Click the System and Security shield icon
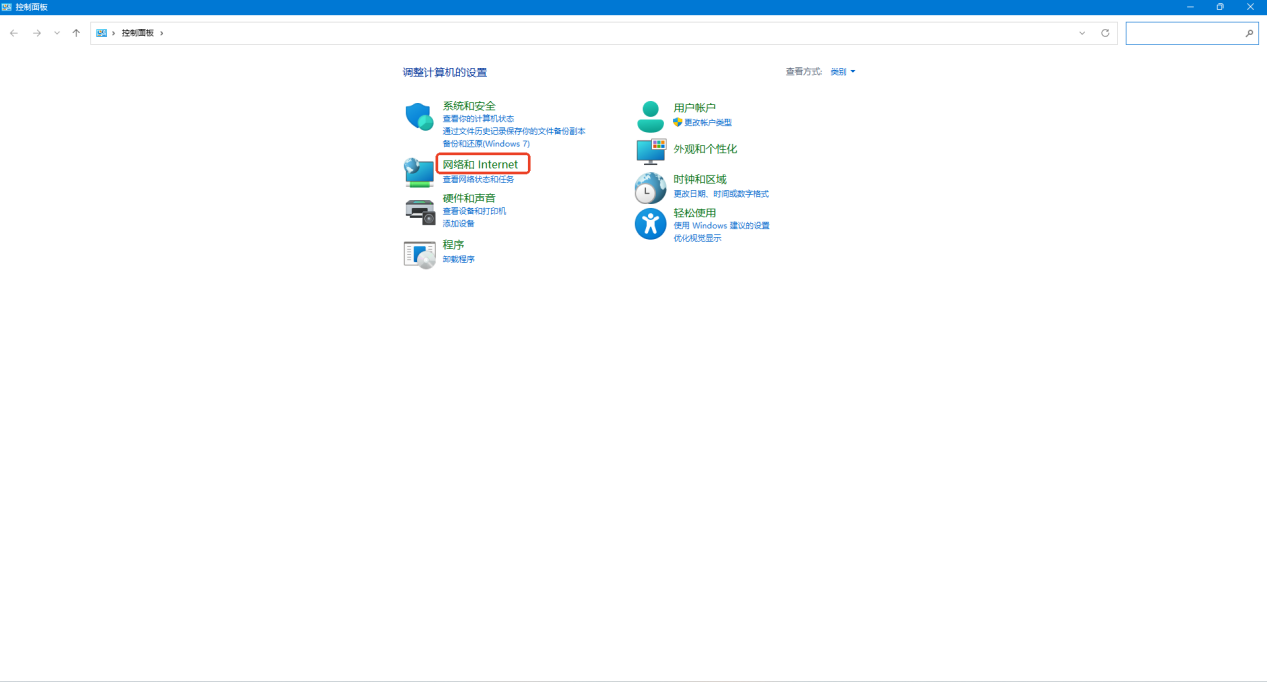Screen dimensions: 1267x682 pos(419,116)
